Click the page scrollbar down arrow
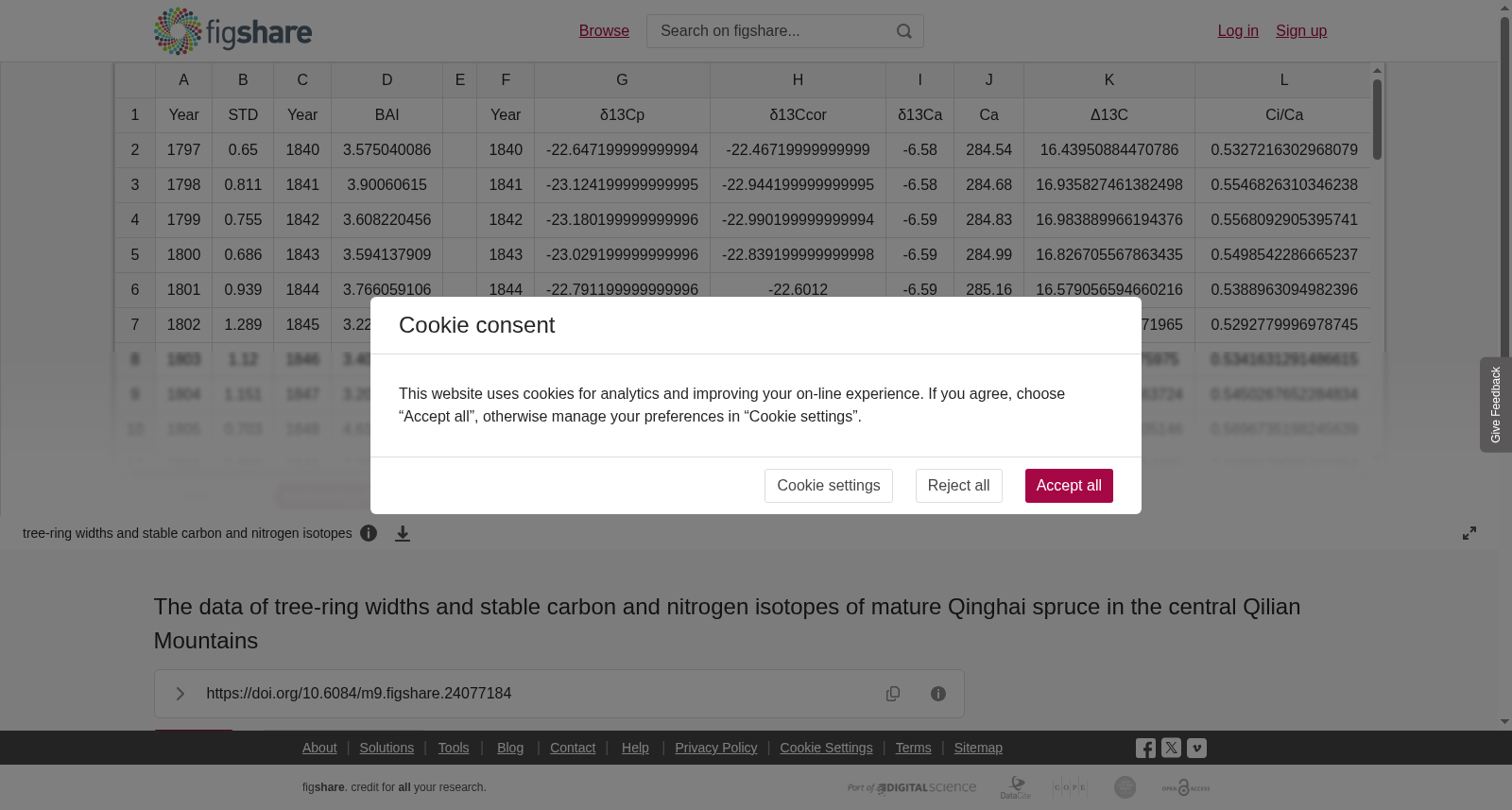The width and height of the screenshot is (1512, 810). click(x=1504, y=722)
